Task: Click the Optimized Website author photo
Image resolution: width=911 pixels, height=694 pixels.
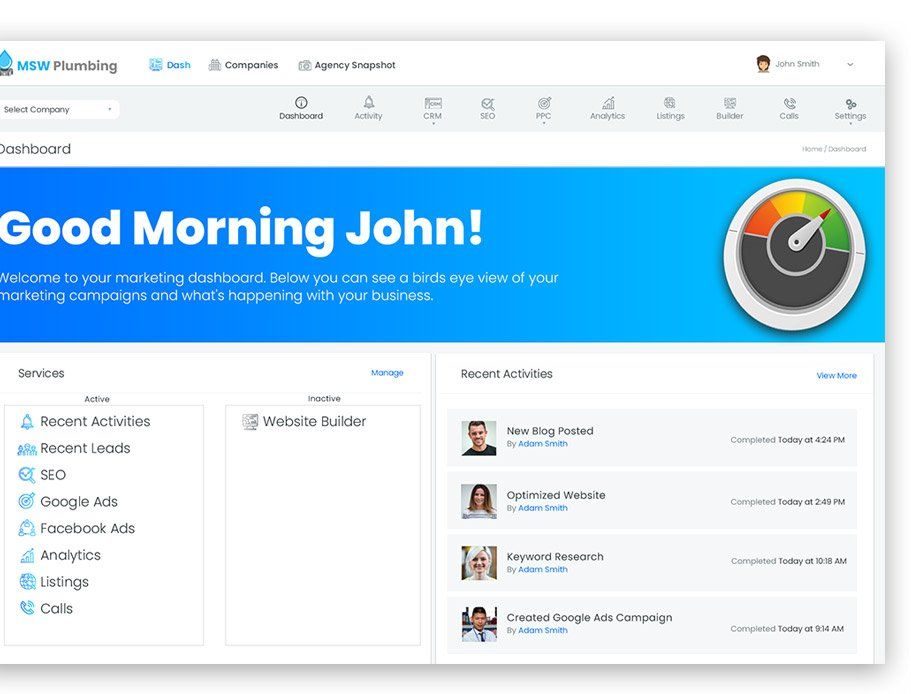Action: point(479,501)
